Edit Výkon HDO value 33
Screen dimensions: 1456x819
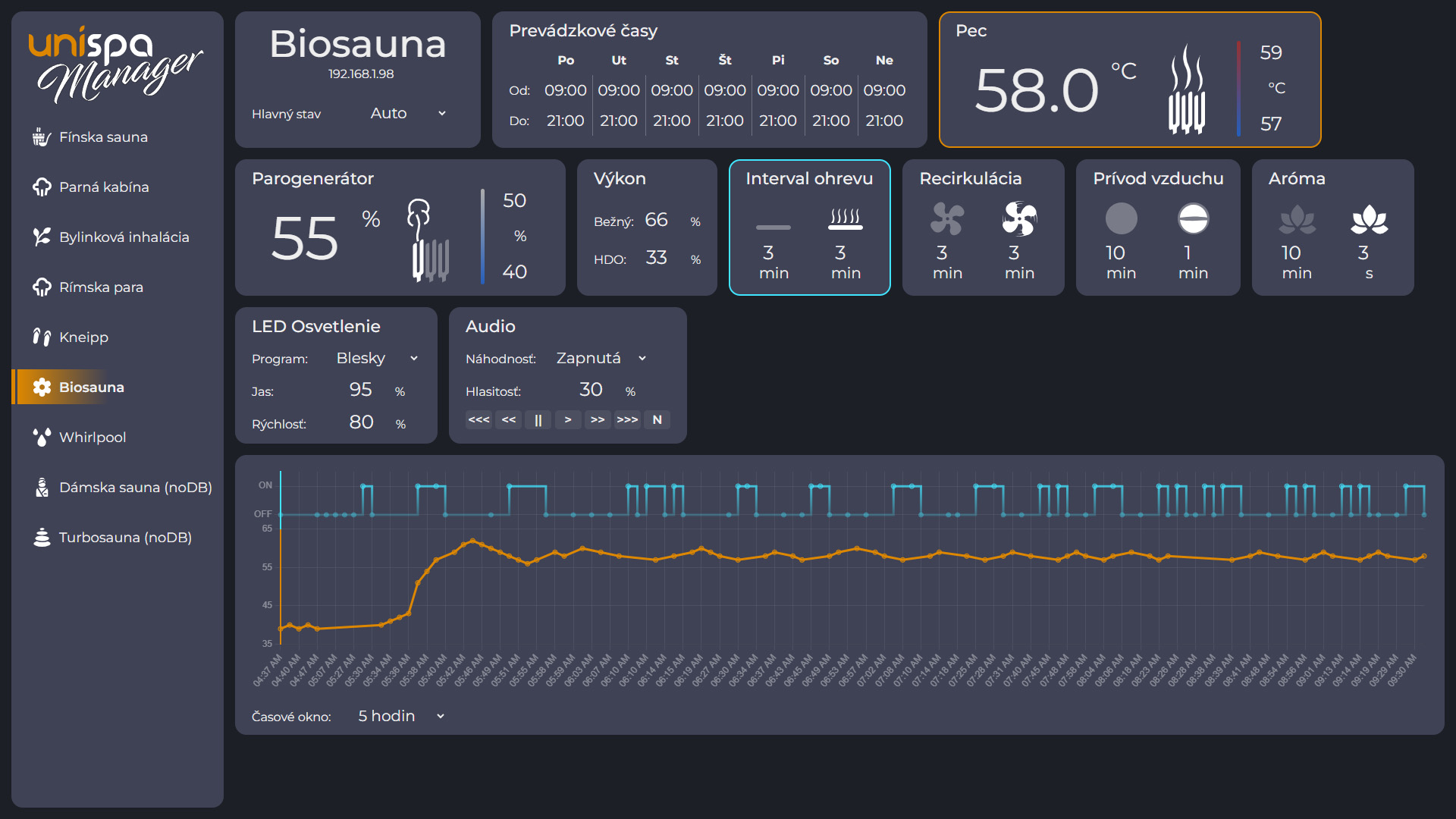[656, 258]
